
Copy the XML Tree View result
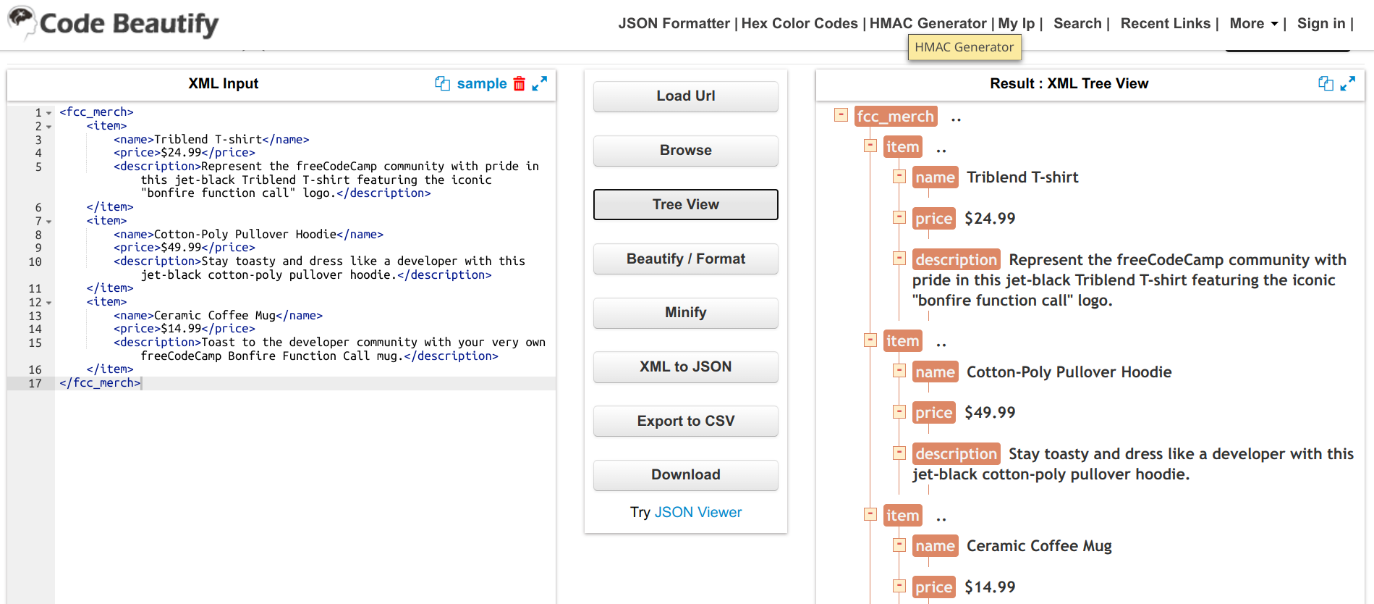pos(1326,84)
